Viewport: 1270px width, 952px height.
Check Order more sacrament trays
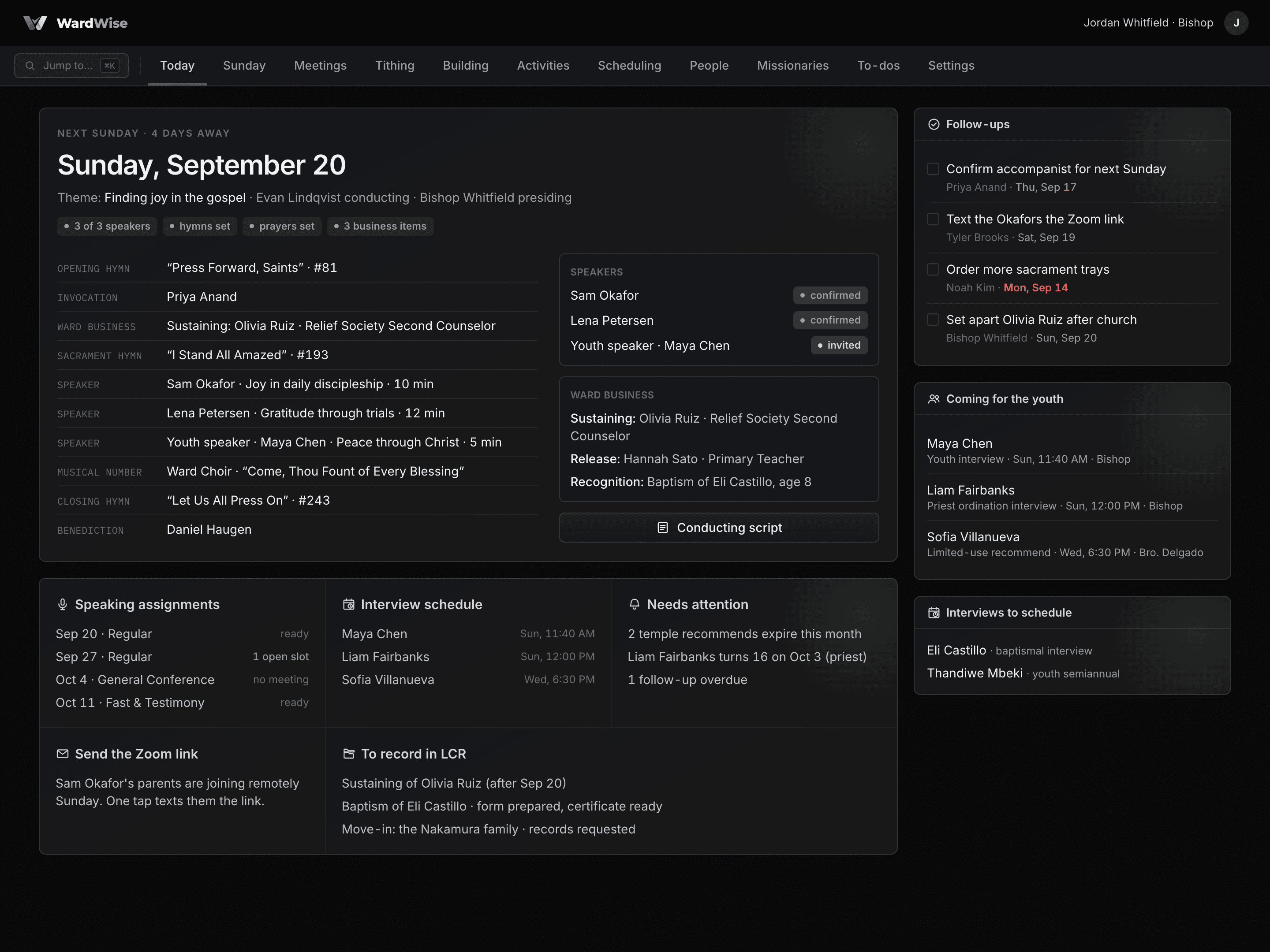click(933, 269)
